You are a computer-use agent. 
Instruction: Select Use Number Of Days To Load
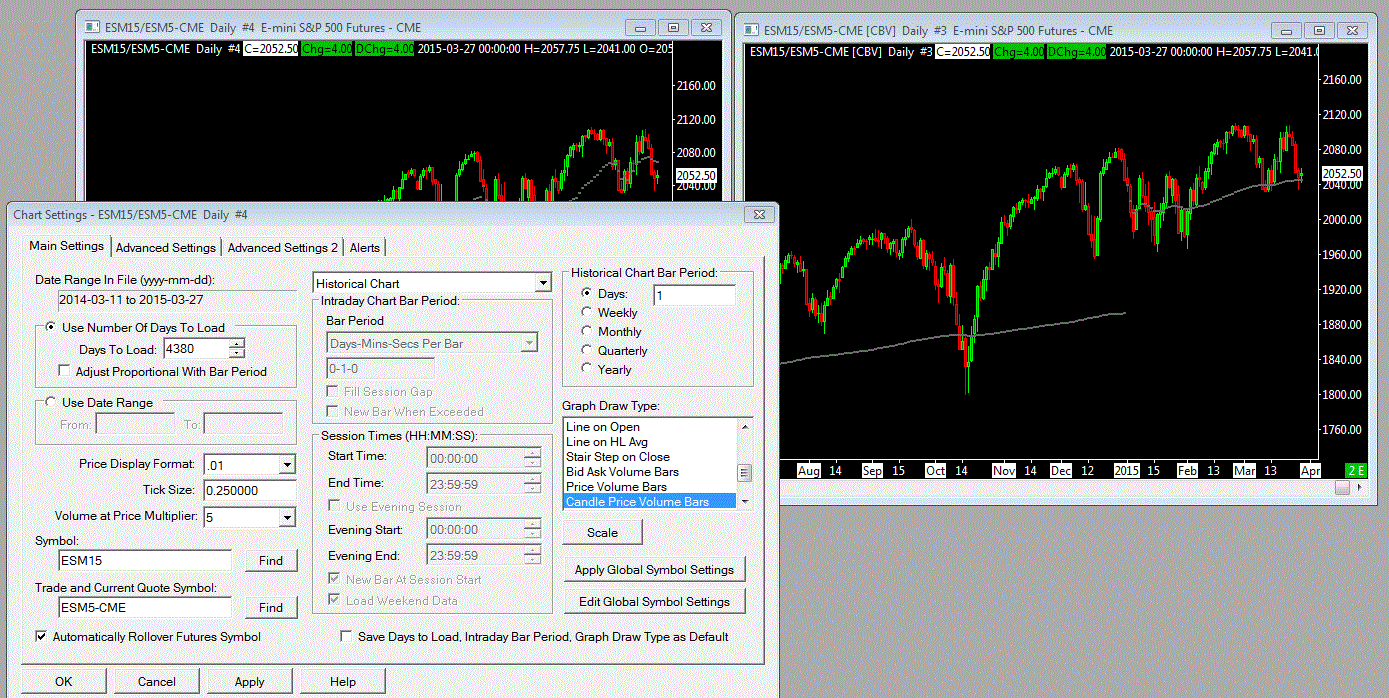tap(135, 327)
